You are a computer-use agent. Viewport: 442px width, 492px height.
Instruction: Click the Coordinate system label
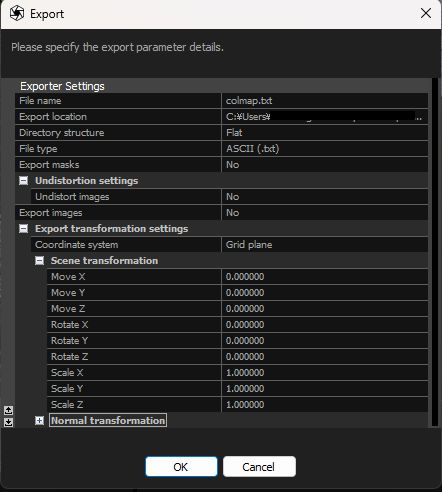pyautogui.click(x=76, y=245)
